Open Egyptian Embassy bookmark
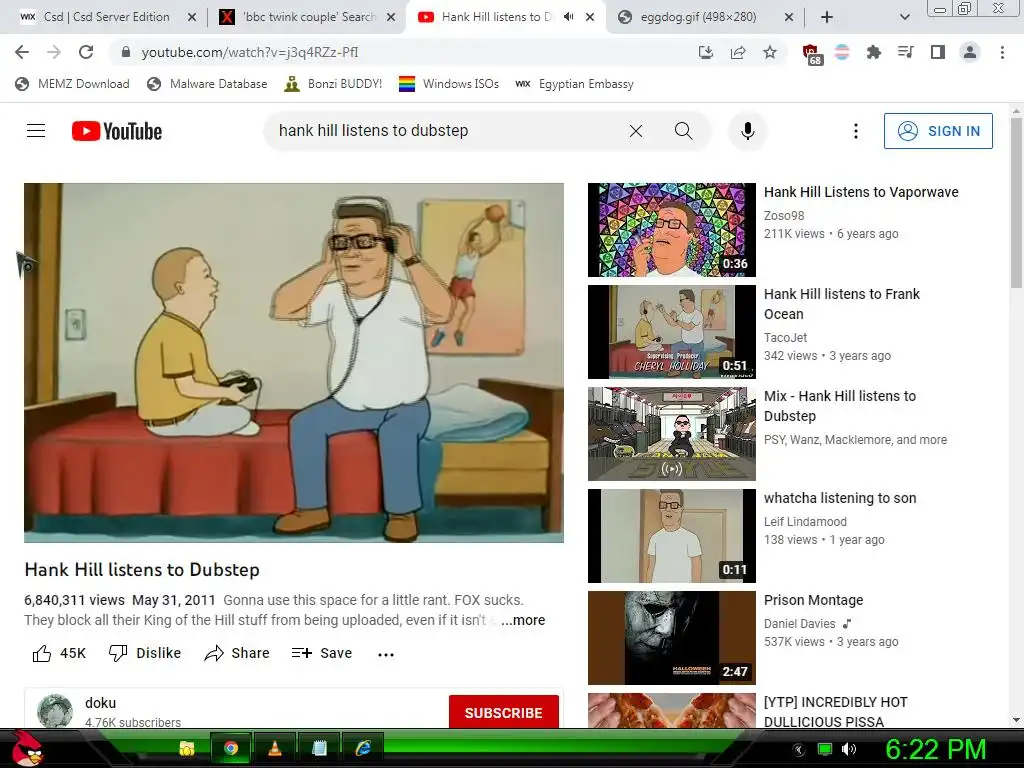 click(575, 84)
